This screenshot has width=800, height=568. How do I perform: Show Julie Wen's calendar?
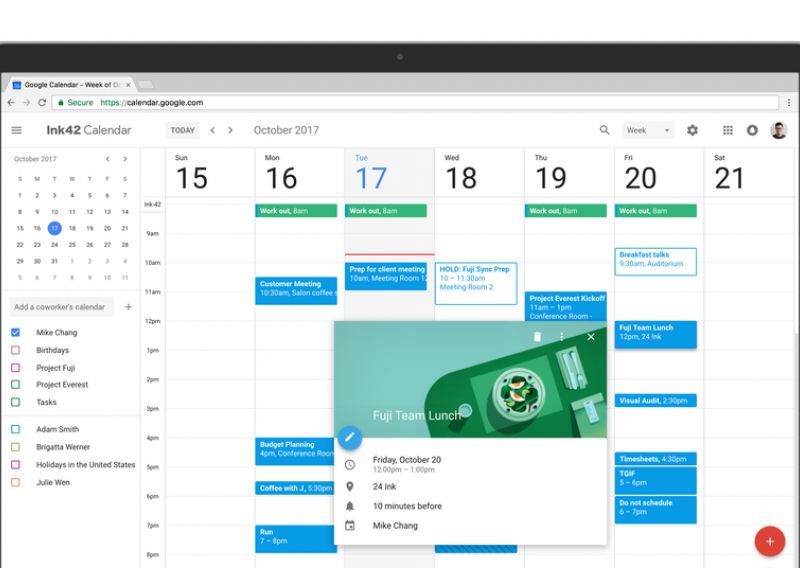(15, 482)
